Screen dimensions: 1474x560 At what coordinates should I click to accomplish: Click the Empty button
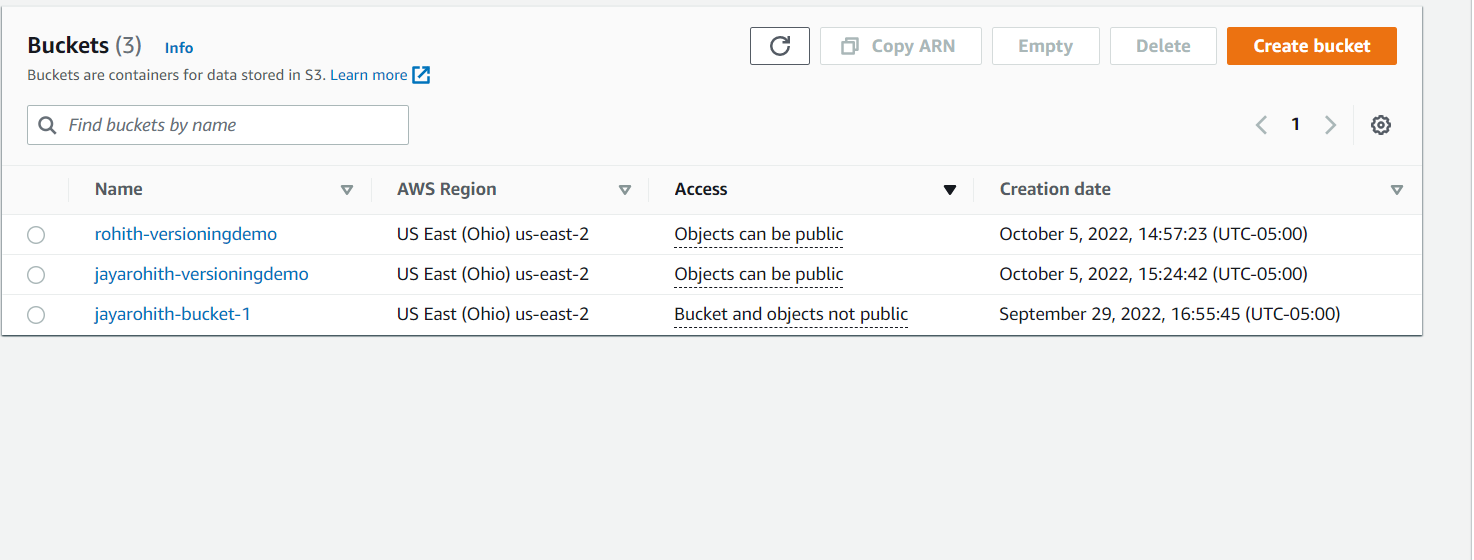pos(1046,46)
